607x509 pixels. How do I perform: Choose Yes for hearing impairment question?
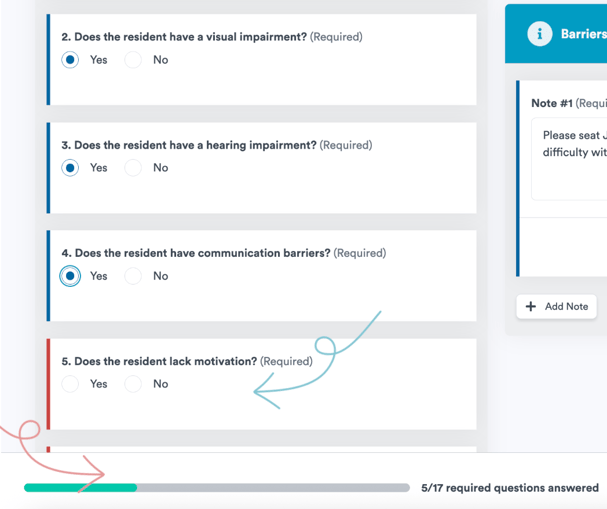[x=70, y=168]
